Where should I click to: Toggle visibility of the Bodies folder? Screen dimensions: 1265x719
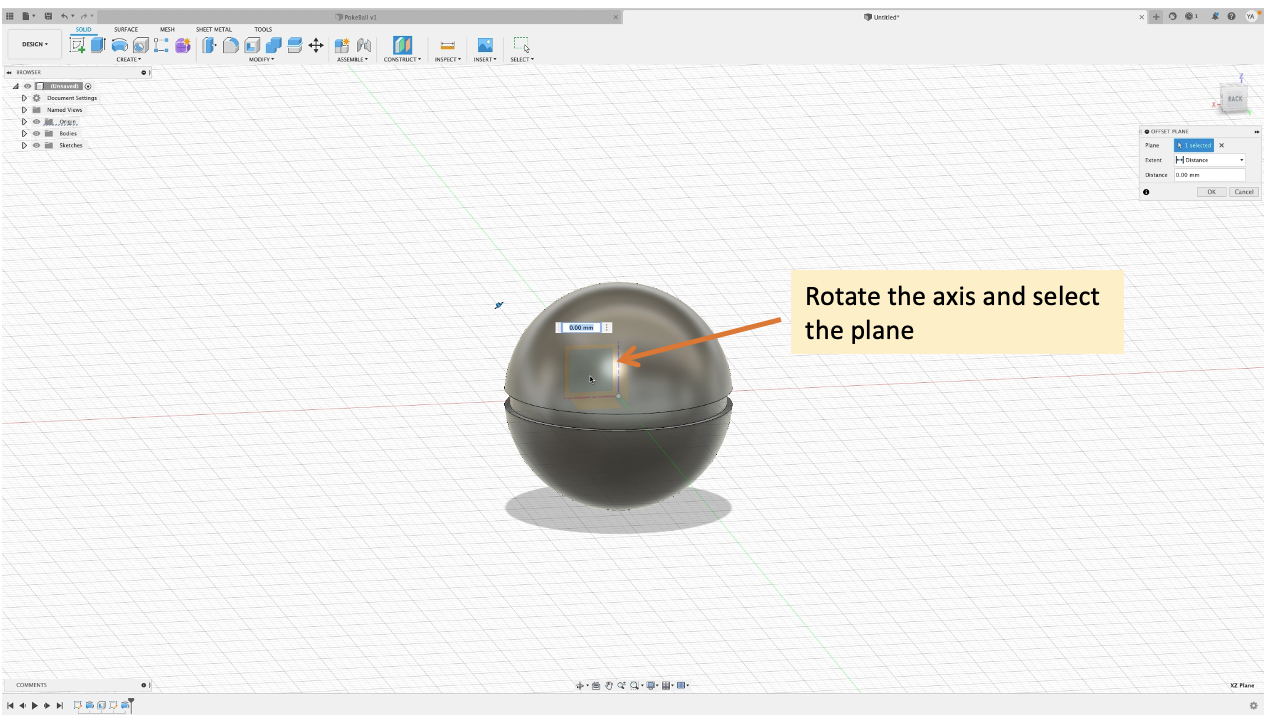(36, 133)
